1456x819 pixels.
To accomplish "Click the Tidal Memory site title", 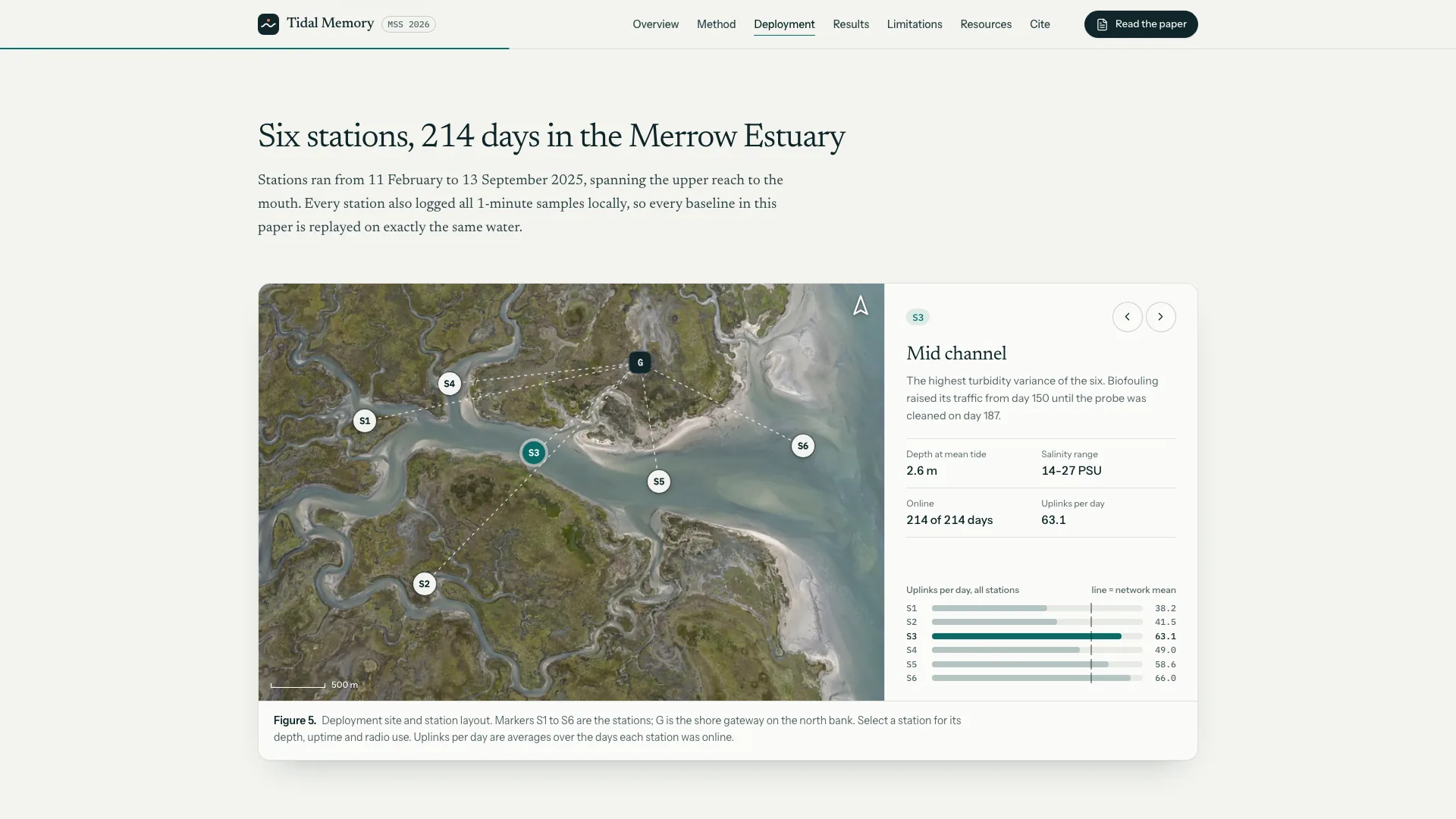I will (330, 24).
